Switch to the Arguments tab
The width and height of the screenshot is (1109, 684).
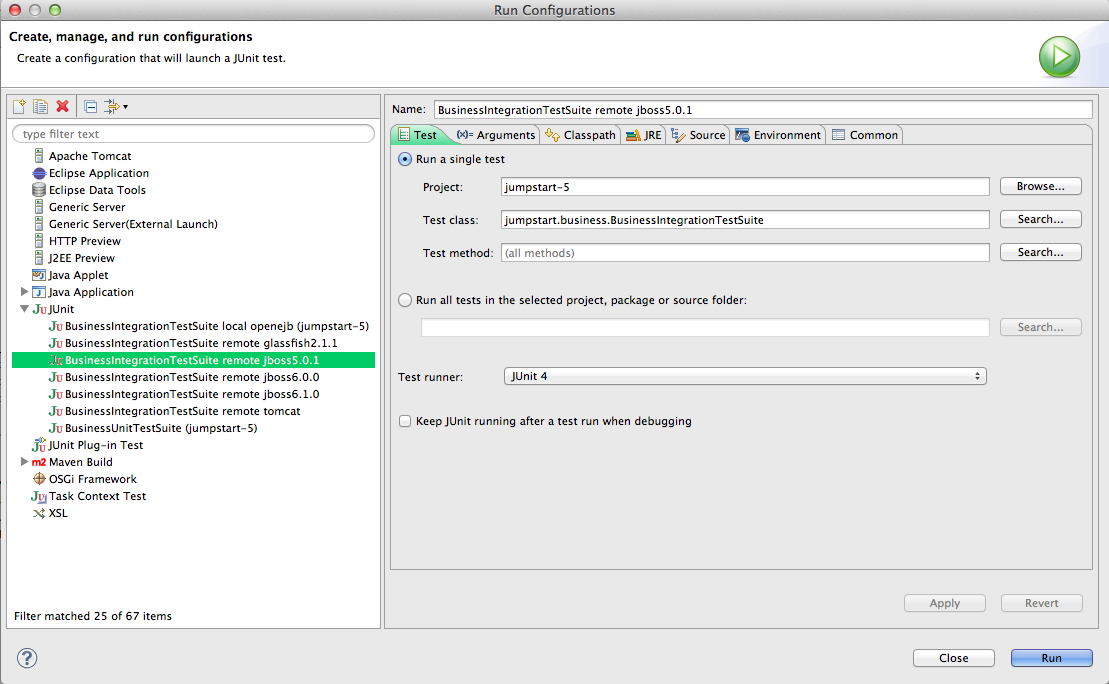pyautogui.click(x=496, y=134)
